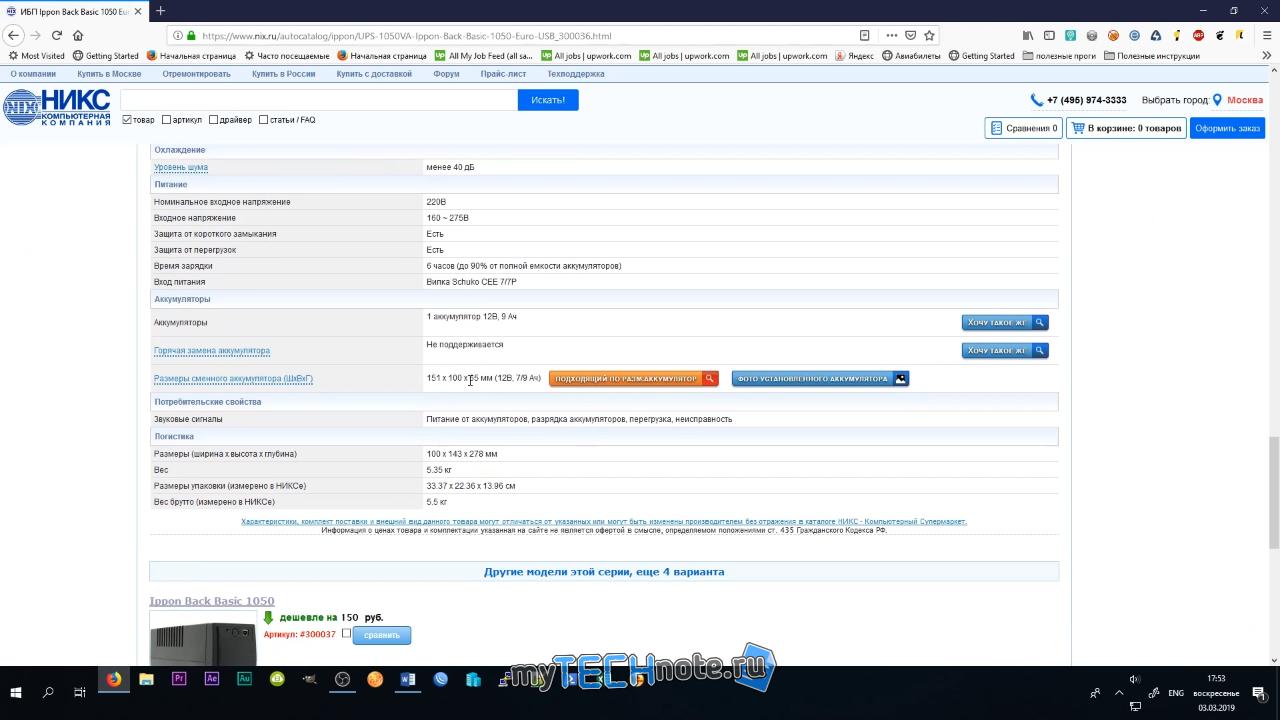The image size is (1280, 720).
Task: Launch Premiere Pro from the taskbar
Action: 179,679
